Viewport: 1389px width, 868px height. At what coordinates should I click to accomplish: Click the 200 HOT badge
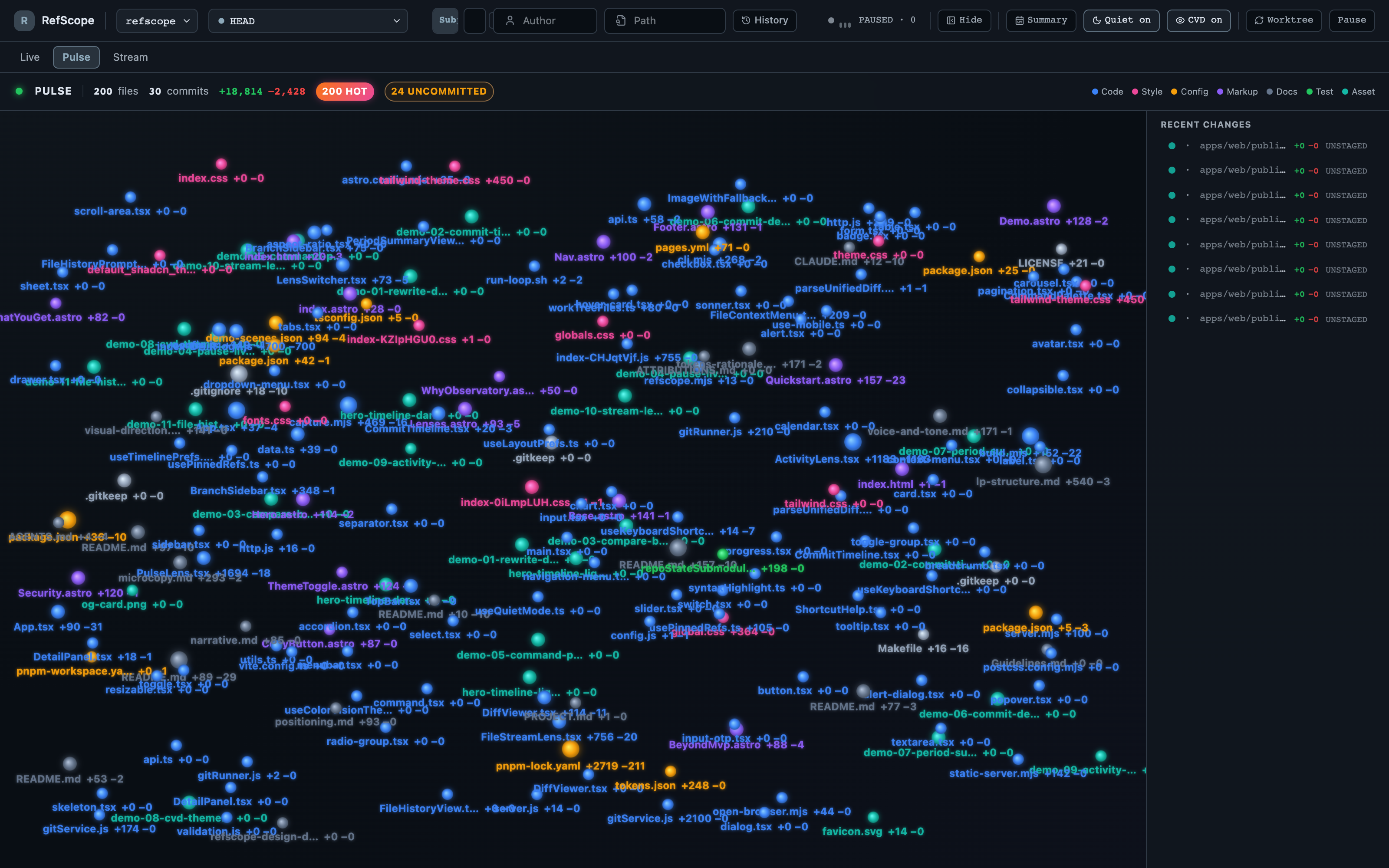pyautogui.click(x=345, y=91)
